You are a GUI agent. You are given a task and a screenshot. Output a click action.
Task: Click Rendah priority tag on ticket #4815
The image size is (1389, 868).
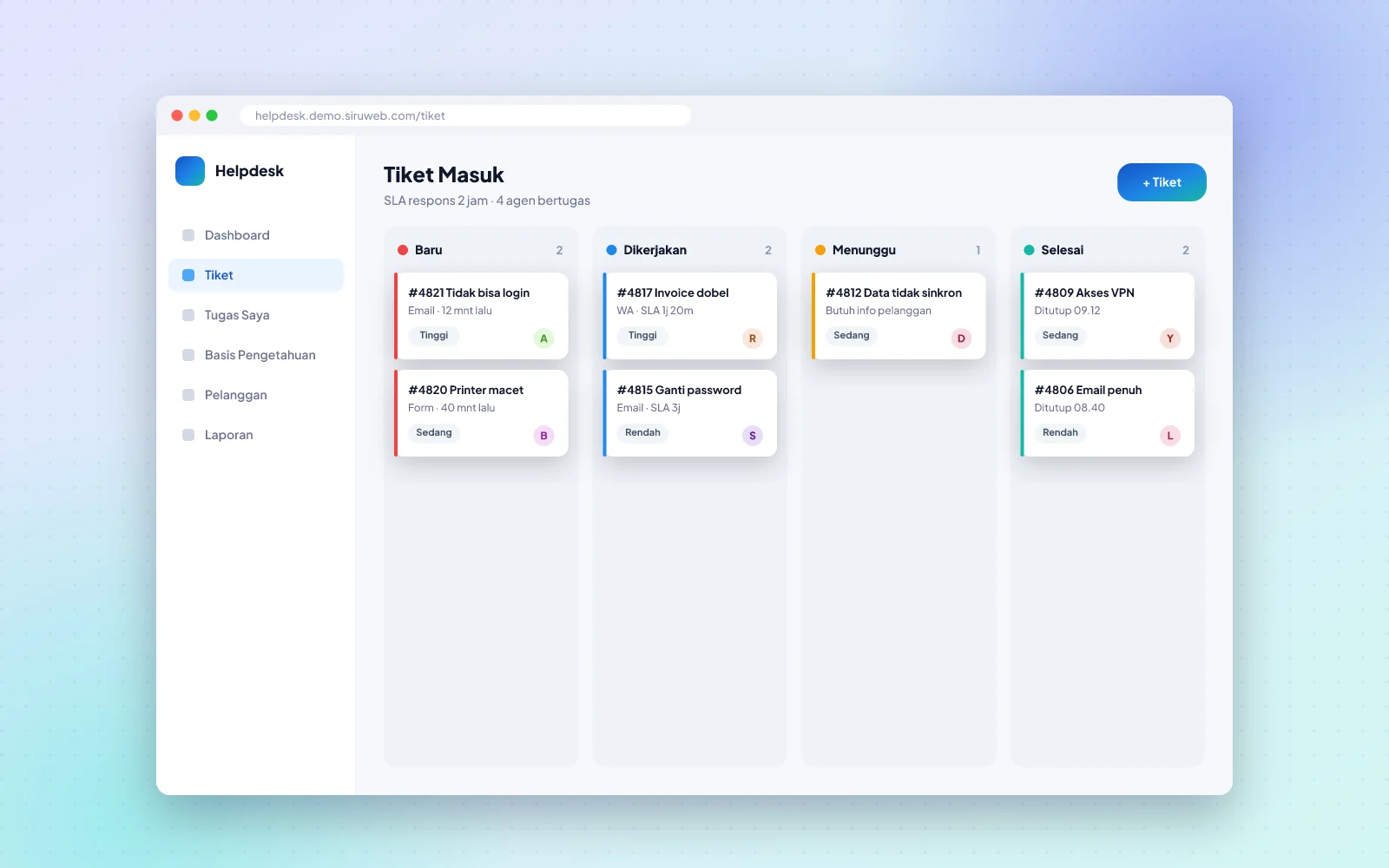[642, 433]
